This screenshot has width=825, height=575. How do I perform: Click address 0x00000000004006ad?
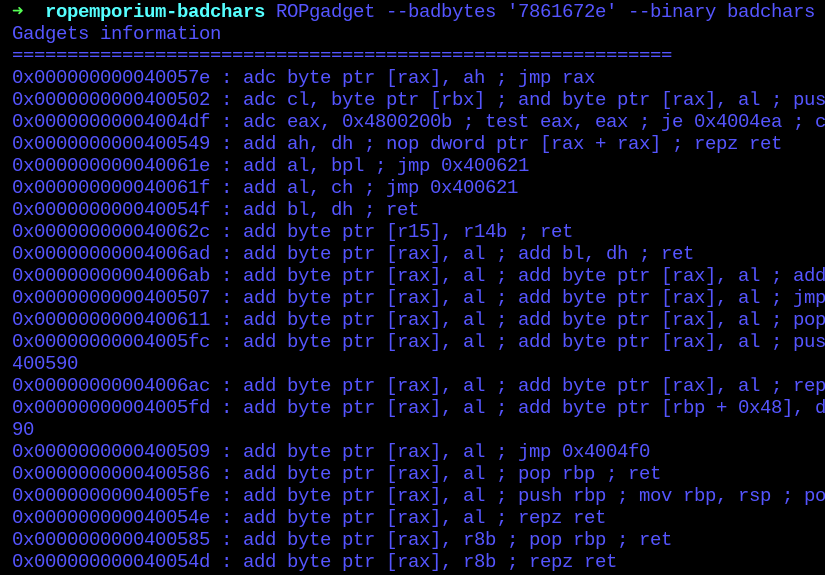point(111,253)
